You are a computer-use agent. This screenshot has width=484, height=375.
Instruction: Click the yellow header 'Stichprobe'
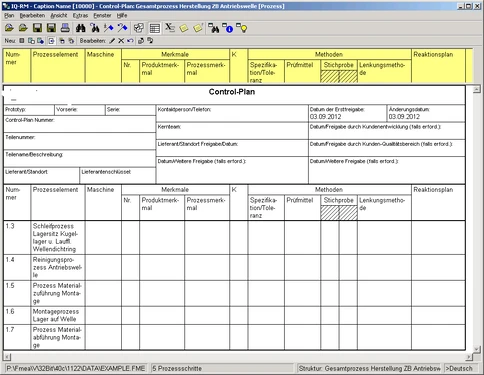[x=338, y=65]
